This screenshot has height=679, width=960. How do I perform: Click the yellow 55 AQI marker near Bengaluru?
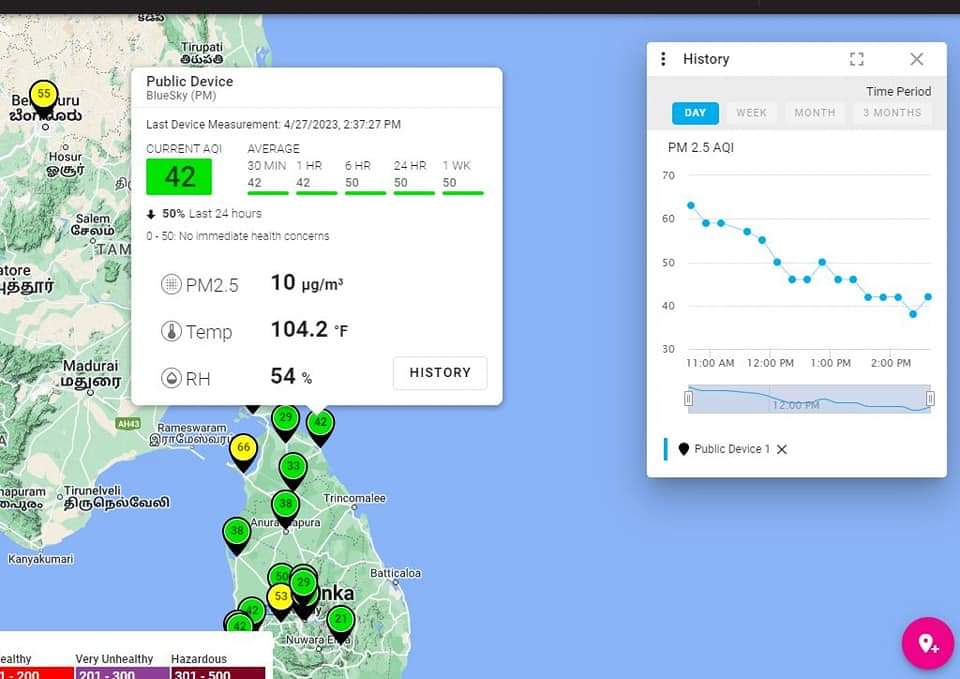[43, 96]
